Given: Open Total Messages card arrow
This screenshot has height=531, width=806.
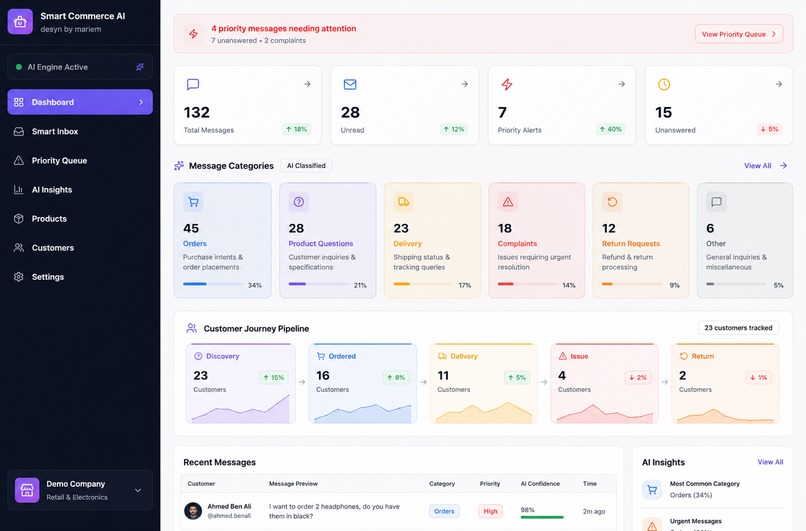Looking at the screenshot, I should (x=307, y=84).
